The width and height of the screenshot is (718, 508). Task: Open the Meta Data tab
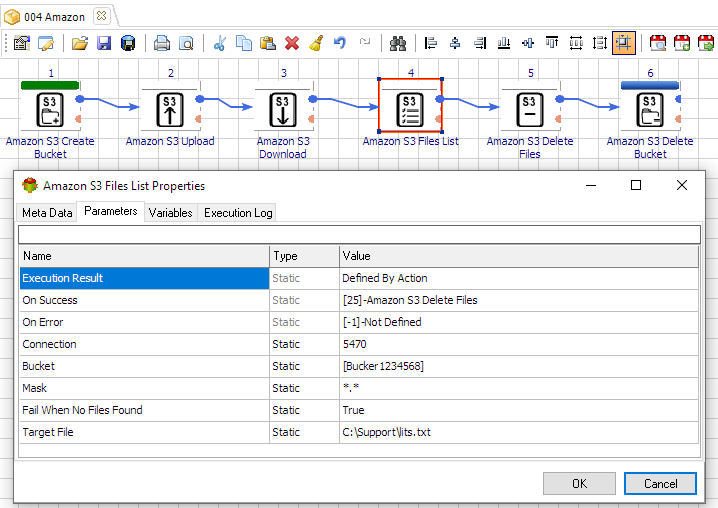tap(47, 213)
